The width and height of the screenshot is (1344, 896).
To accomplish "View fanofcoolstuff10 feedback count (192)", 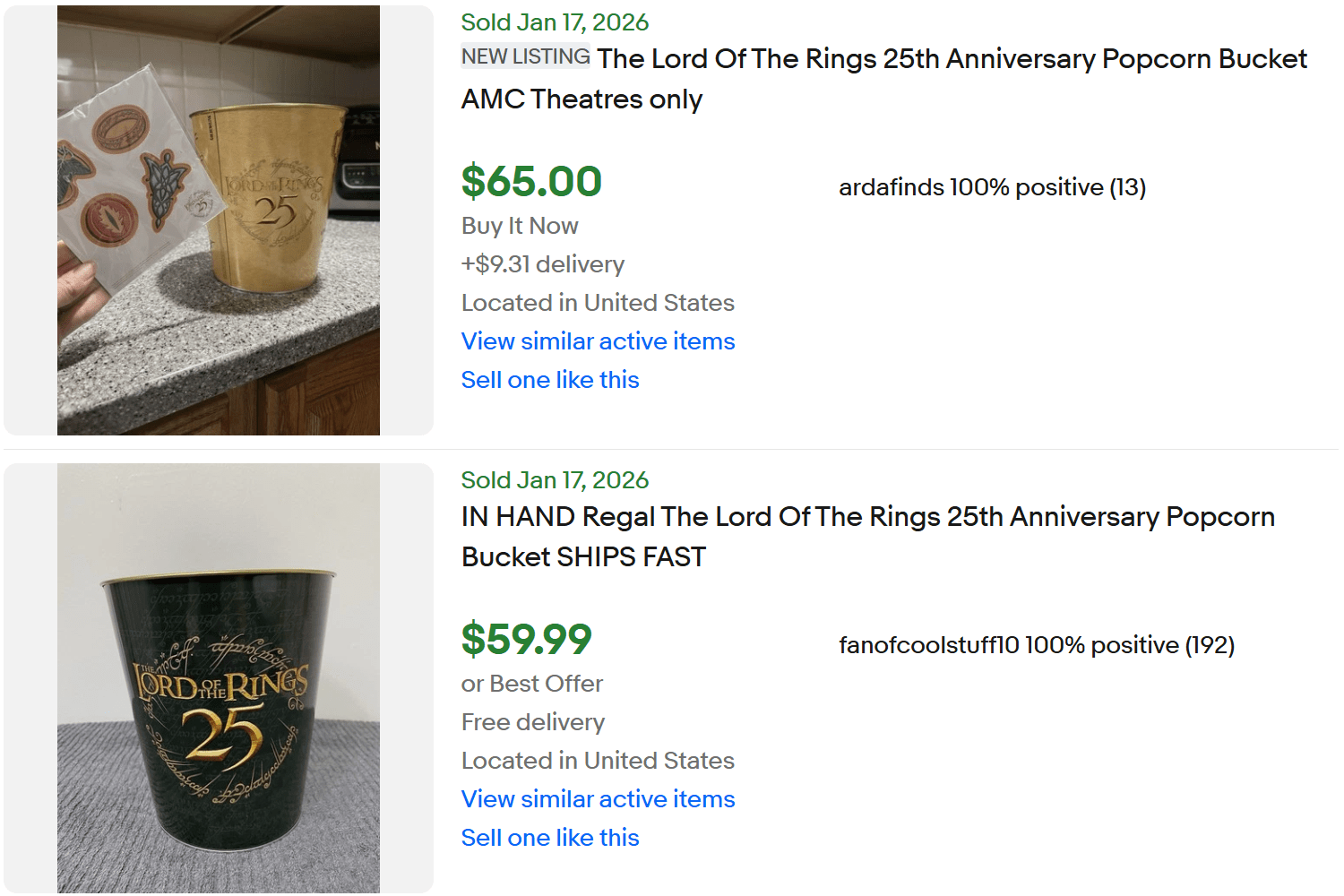I will [1211, 644].
